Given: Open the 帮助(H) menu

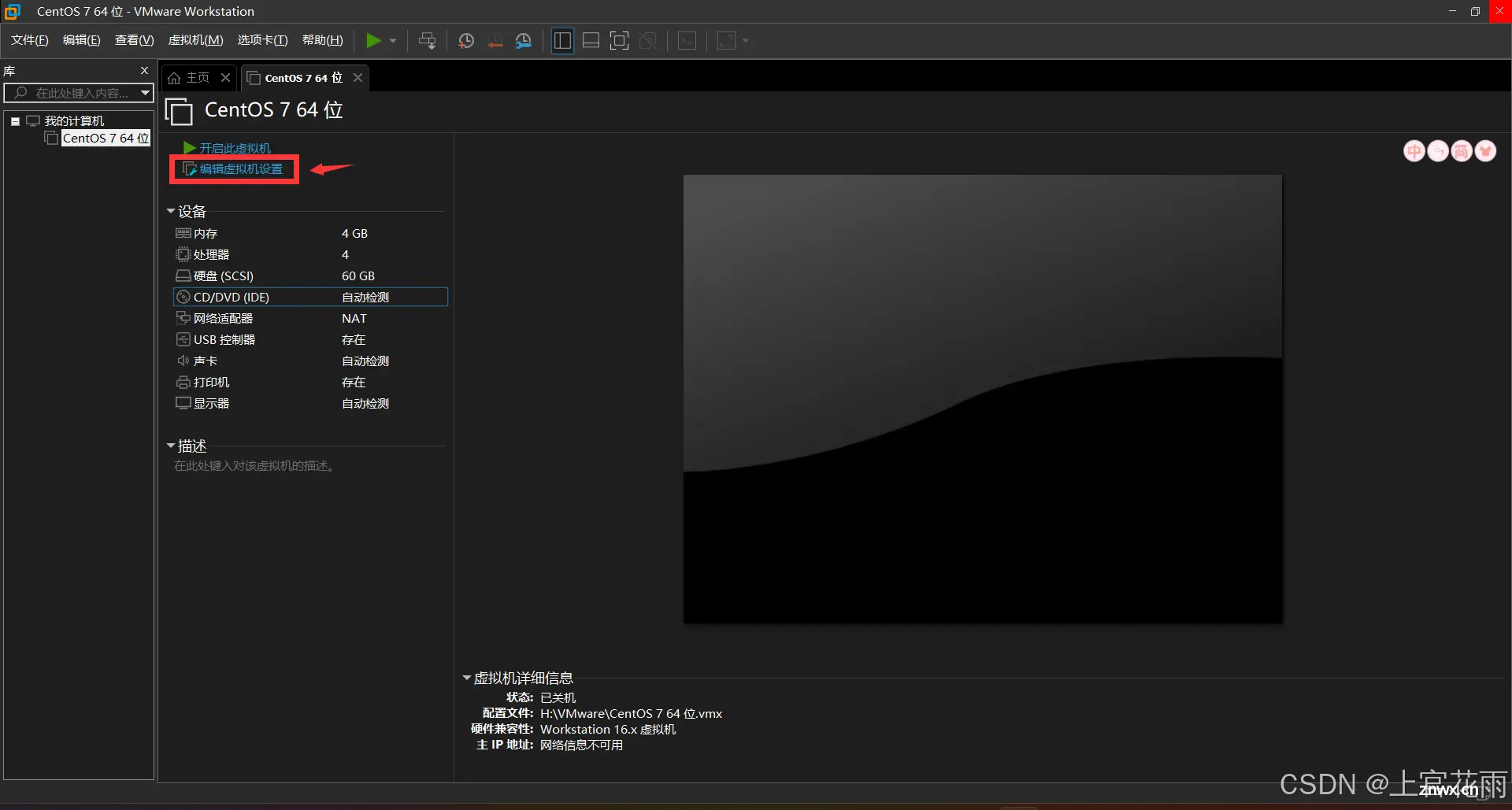Looking at the screenshot, I should (322, 40).
